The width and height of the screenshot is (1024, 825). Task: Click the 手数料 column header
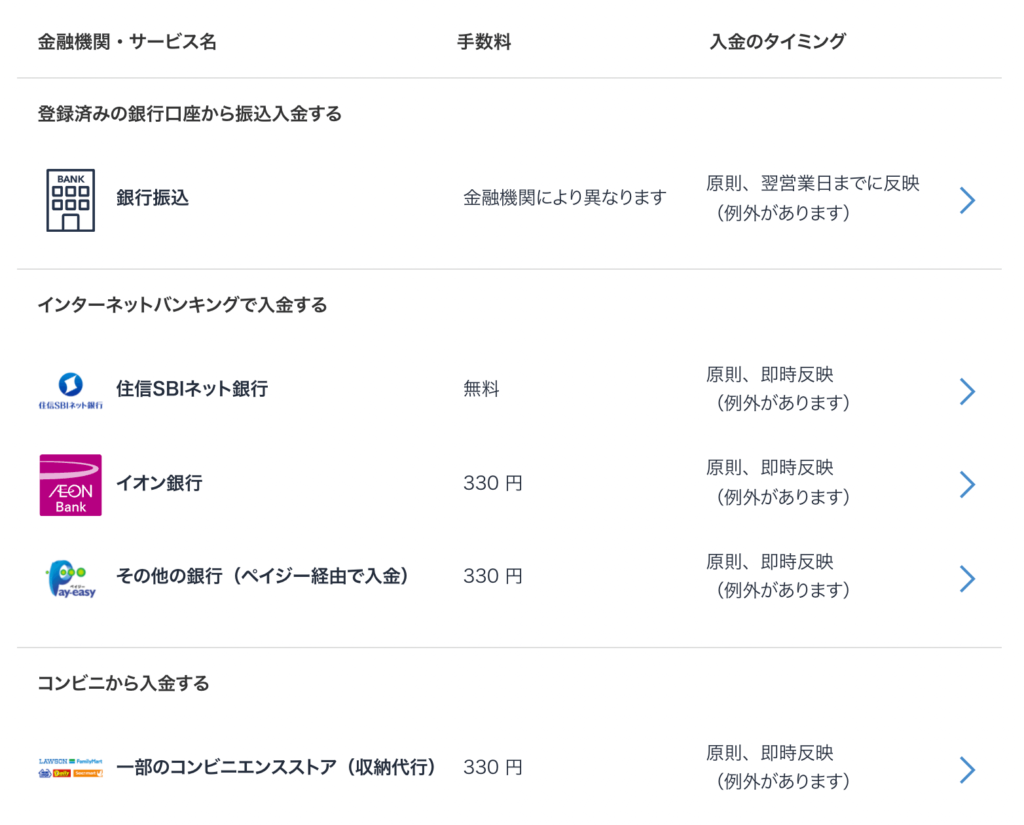coord(484,42)
